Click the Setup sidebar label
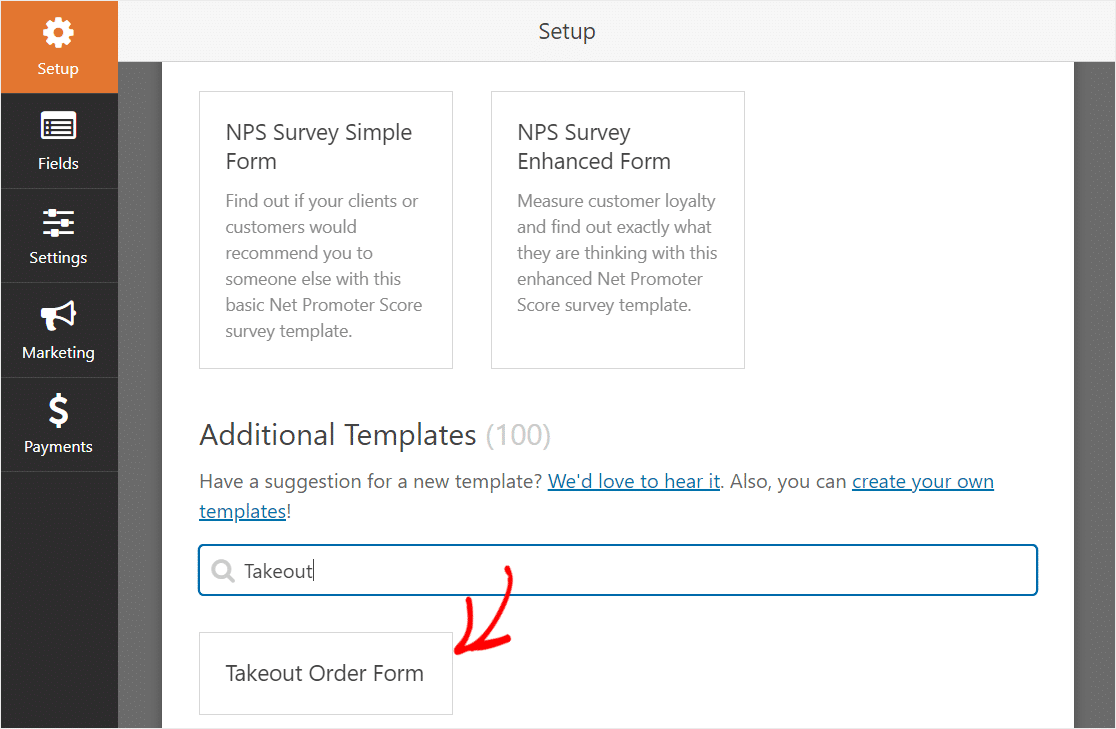 pyautogui.click(x=58, y=69)
